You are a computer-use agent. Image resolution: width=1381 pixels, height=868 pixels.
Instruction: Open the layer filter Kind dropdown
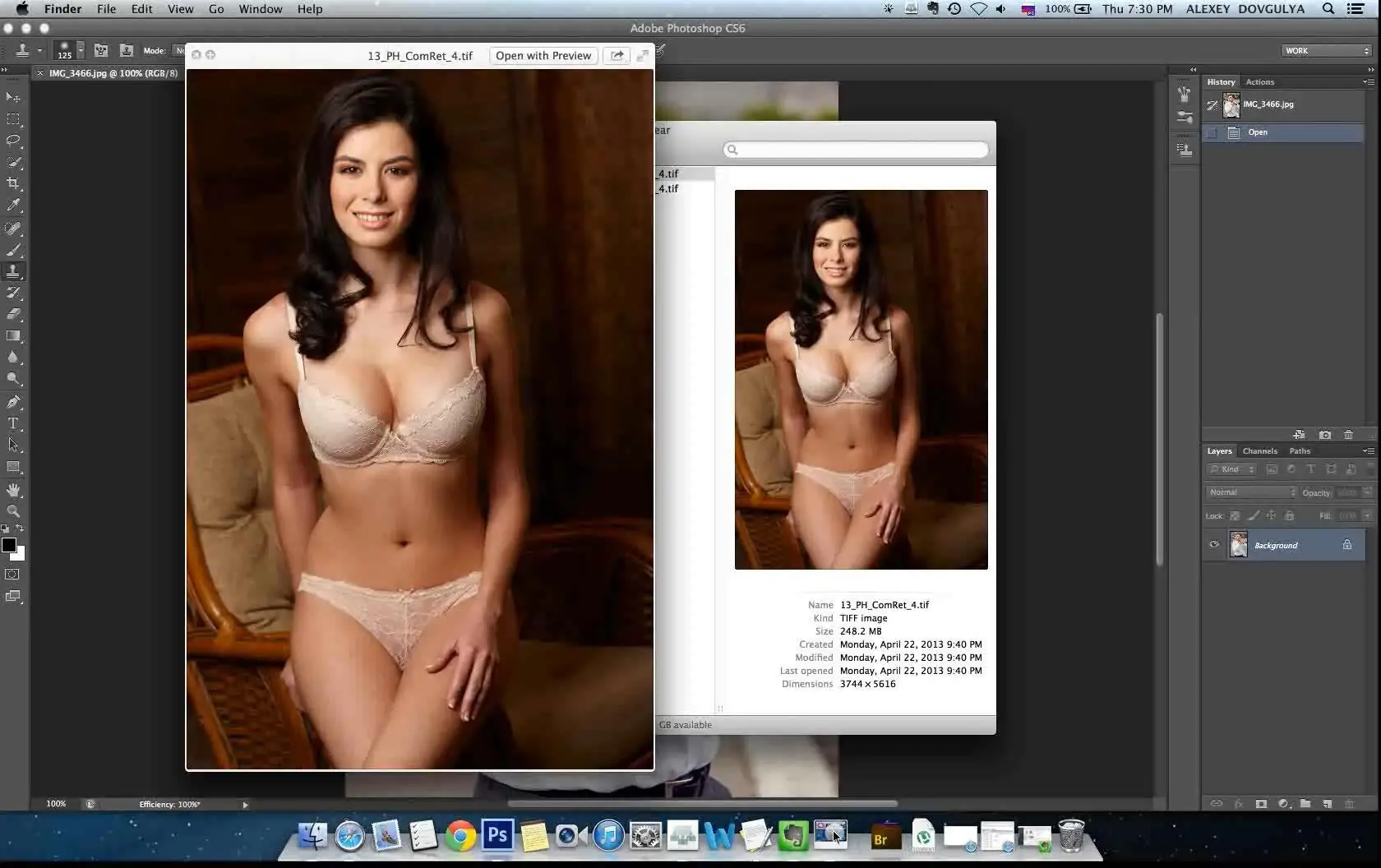coord(1231,469)
